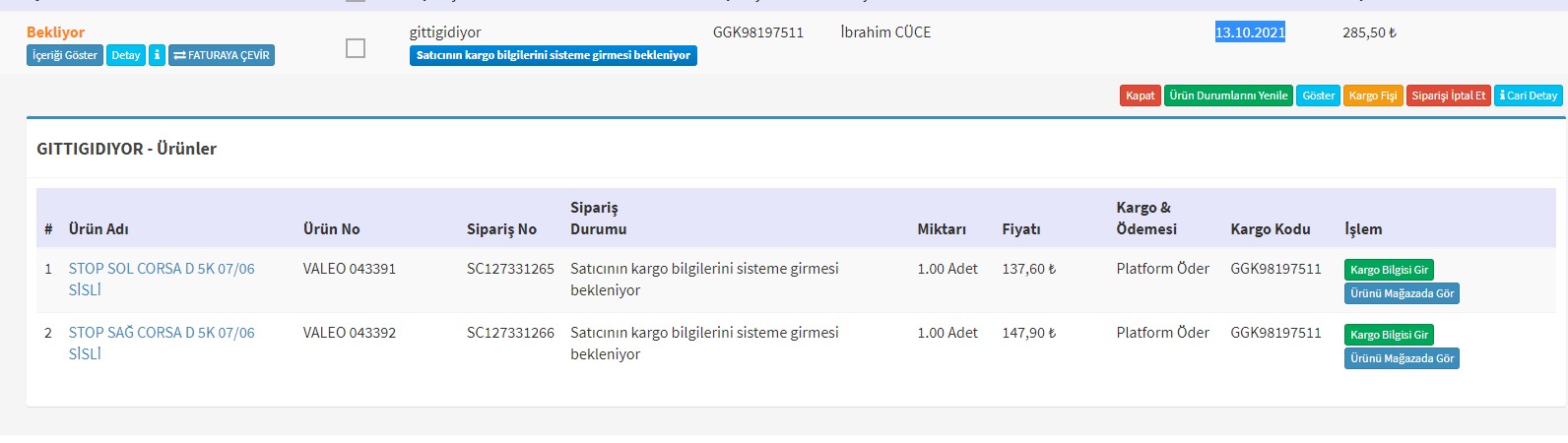Open the Kargo Fişi button
This screenshot has height=443, width=1568.
[1373, 95]
